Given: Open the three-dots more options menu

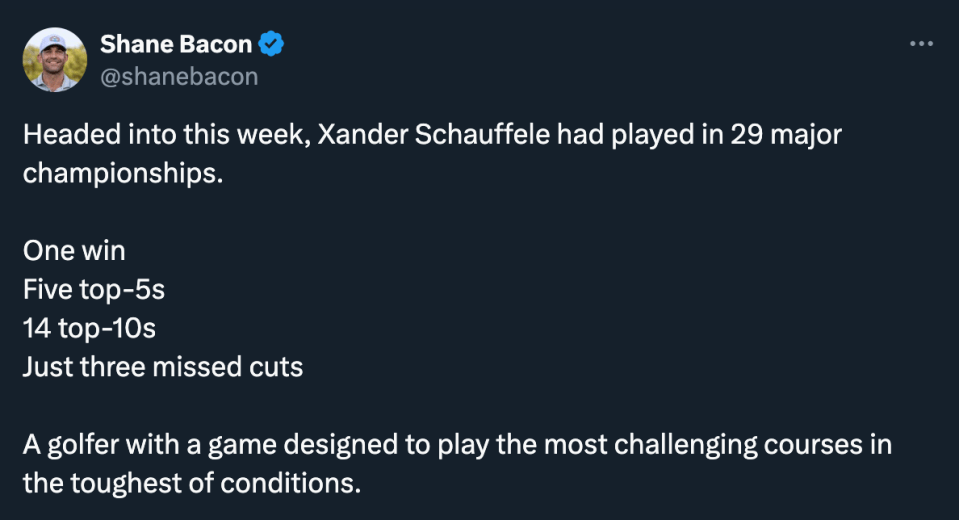Looking at the screenshot, I should (921, 43).
